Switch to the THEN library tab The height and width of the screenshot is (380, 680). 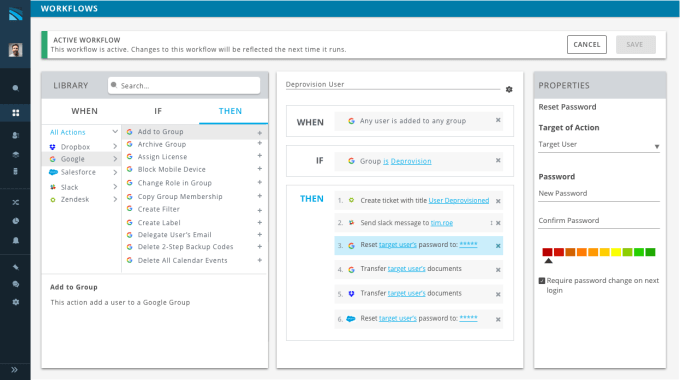(x=230, y=111)
